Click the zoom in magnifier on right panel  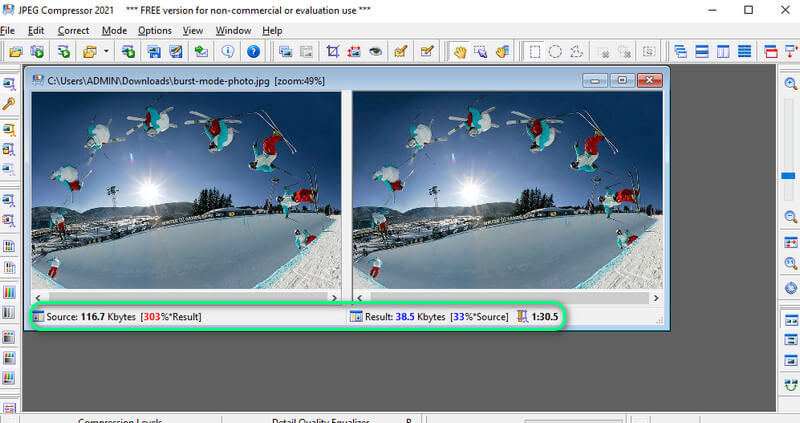pyautogui.click(x=790, y=86)
